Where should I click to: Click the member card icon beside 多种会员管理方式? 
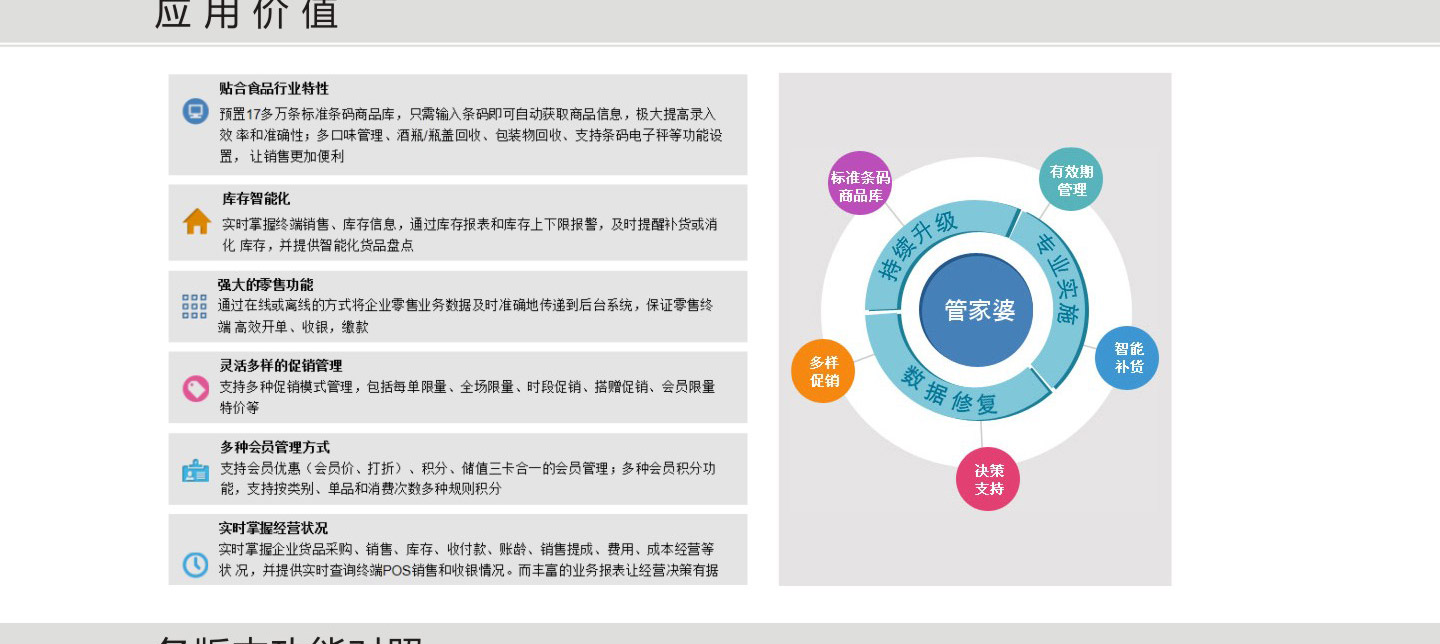coord(196,470)
